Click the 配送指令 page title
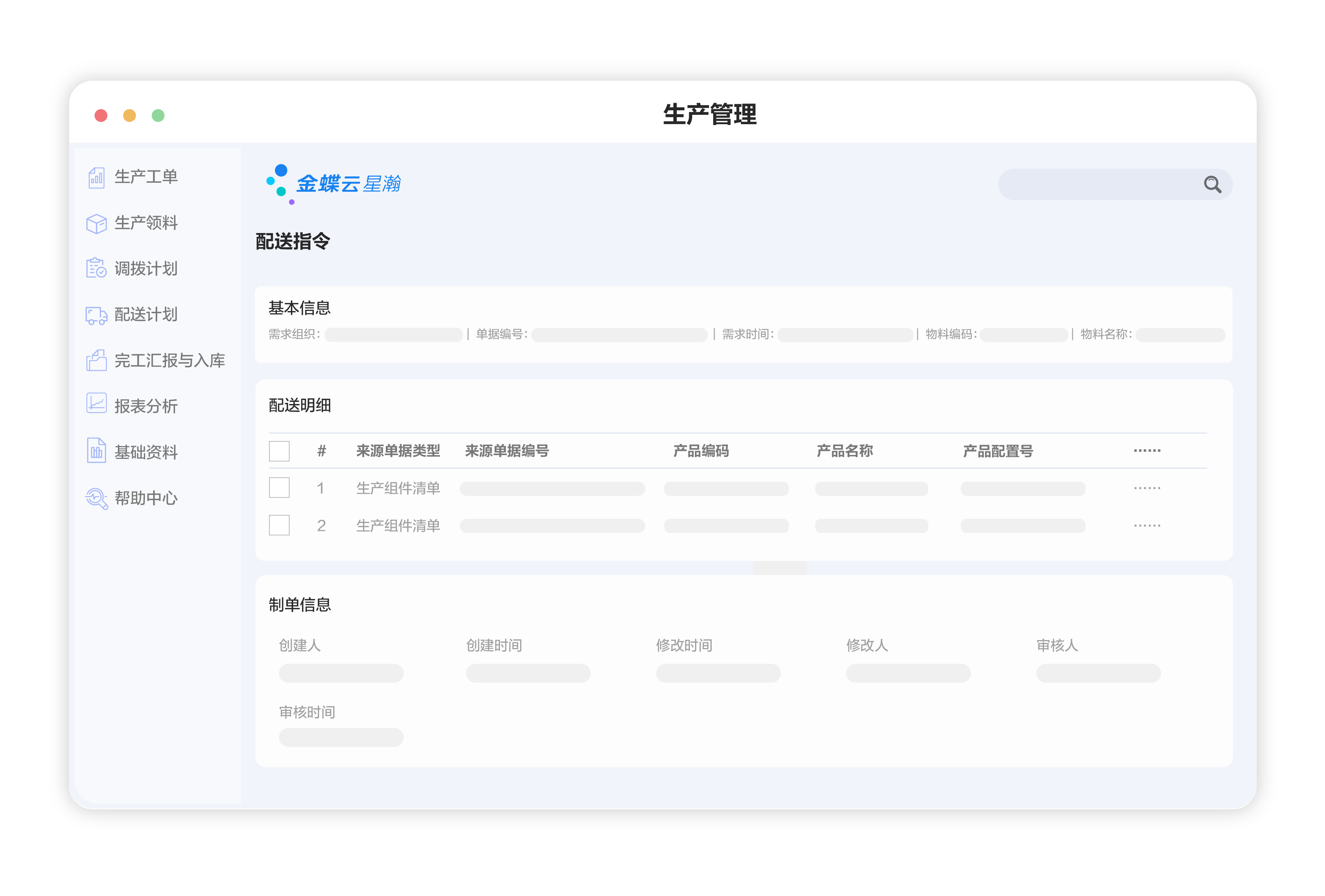1325x896 pixels. pos(293,241)
